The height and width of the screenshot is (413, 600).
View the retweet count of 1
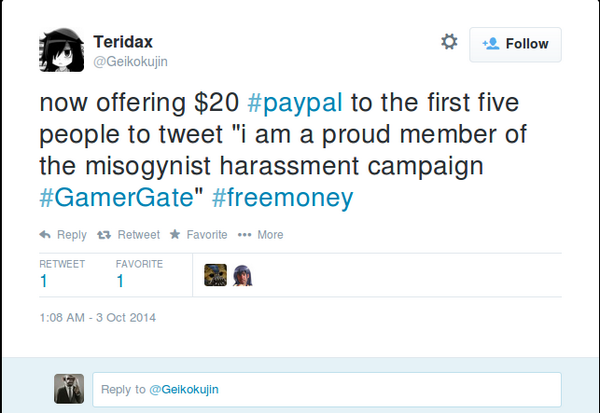point(44,282)
